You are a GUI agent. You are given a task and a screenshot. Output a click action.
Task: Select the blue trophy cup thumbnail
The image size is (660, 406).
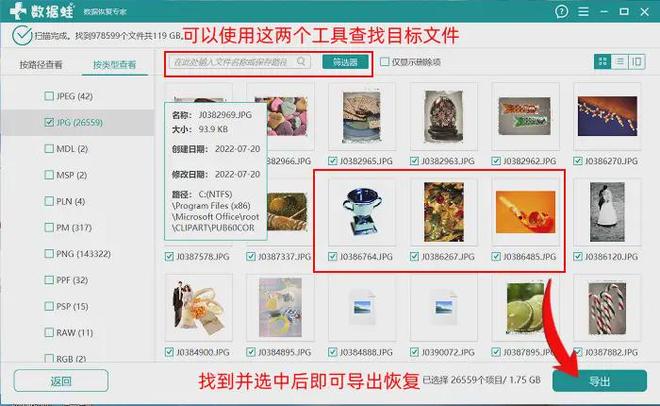(362, 212)
